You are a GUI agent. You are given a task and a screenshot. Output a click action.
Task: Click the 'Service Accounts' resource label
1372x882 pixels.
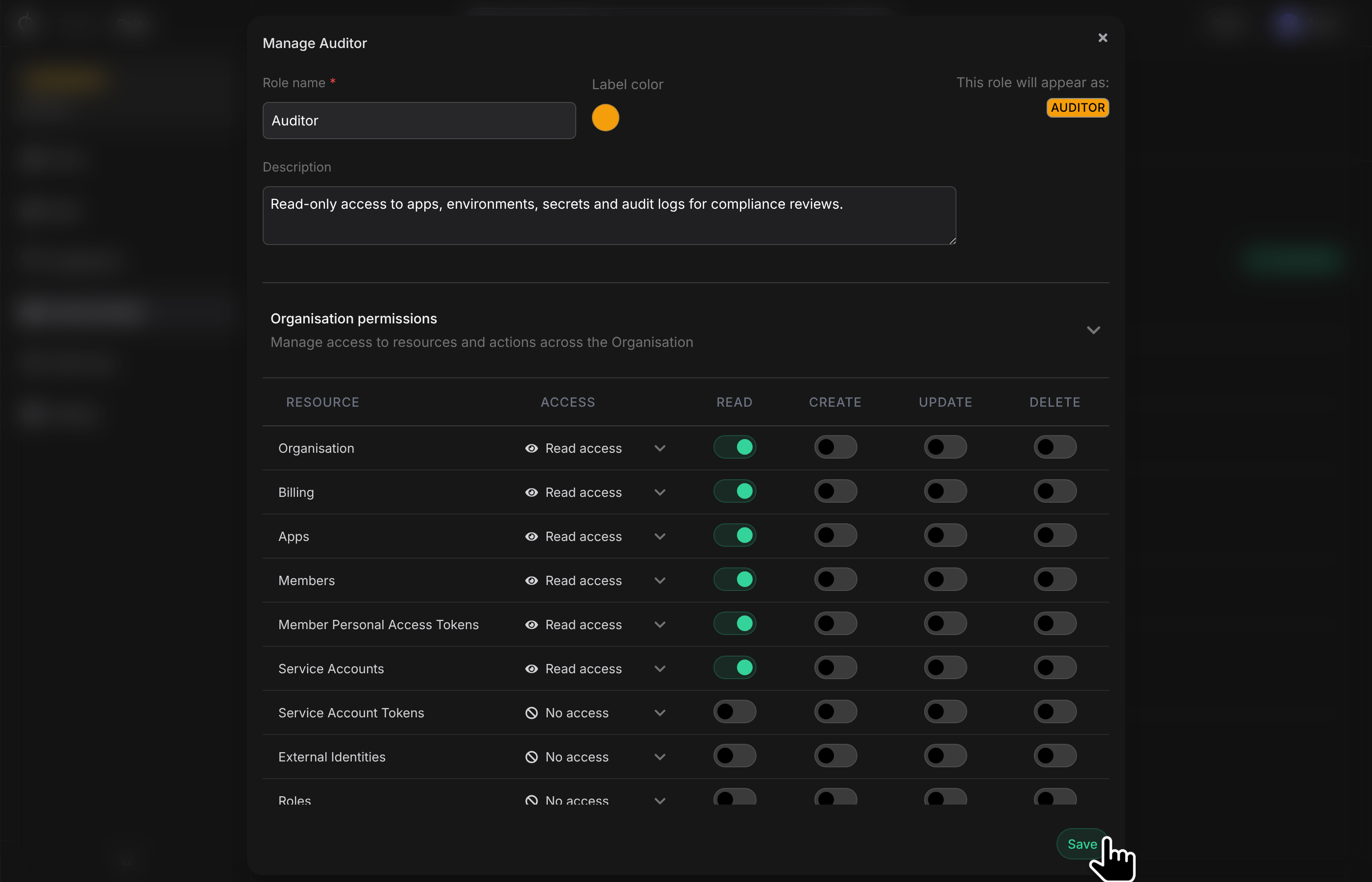point(331,669)
